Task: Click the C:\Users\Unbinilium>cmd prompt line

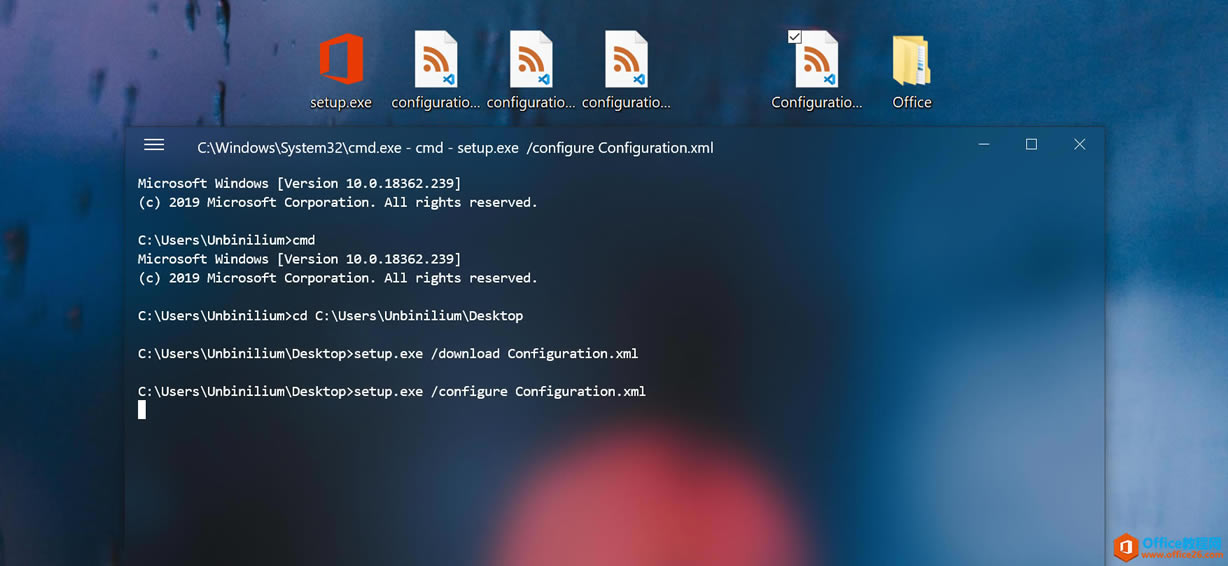Action: (226, 240)
